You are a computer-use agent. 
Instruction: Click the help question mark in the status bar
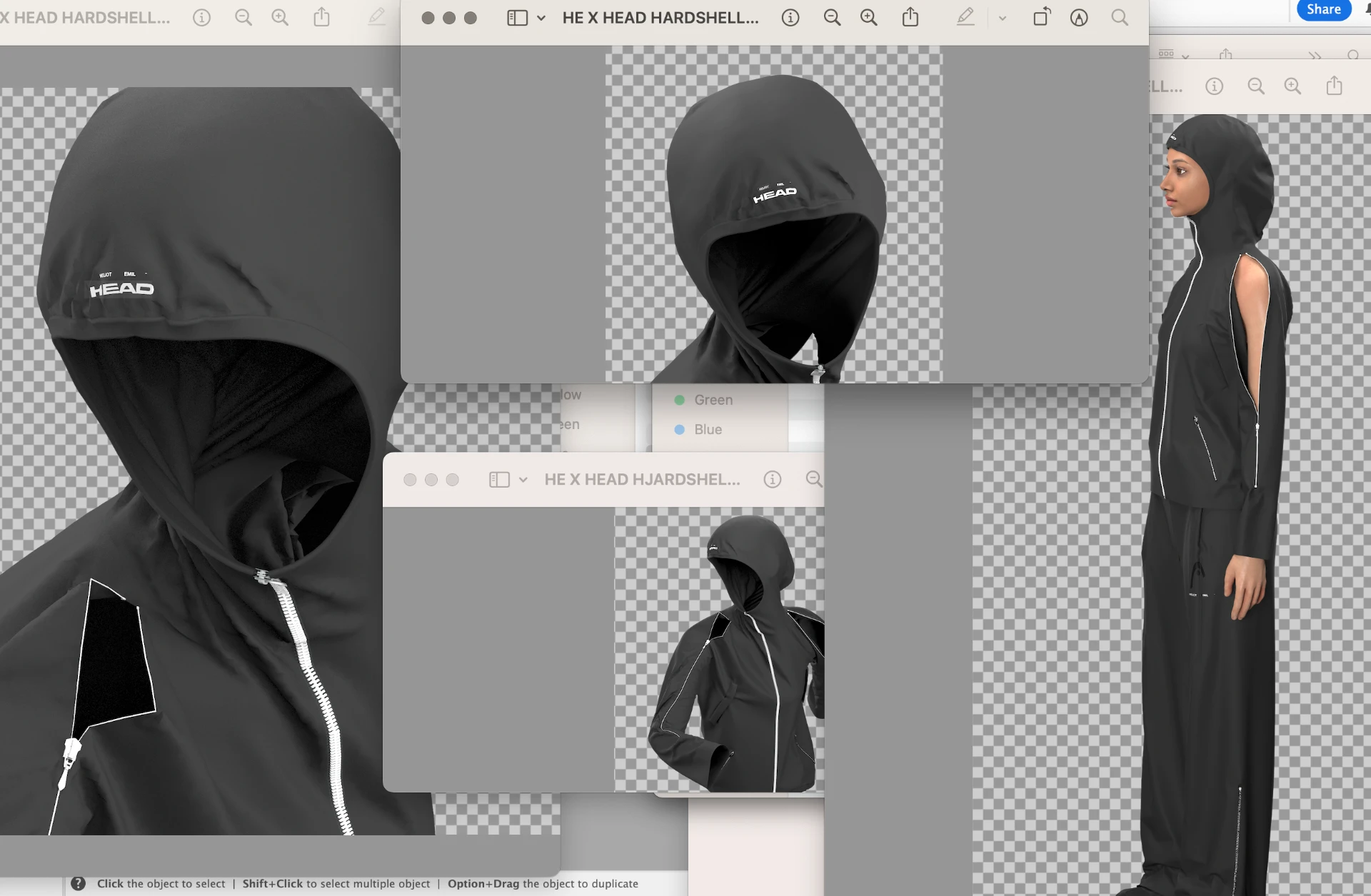tap(79, 883)
